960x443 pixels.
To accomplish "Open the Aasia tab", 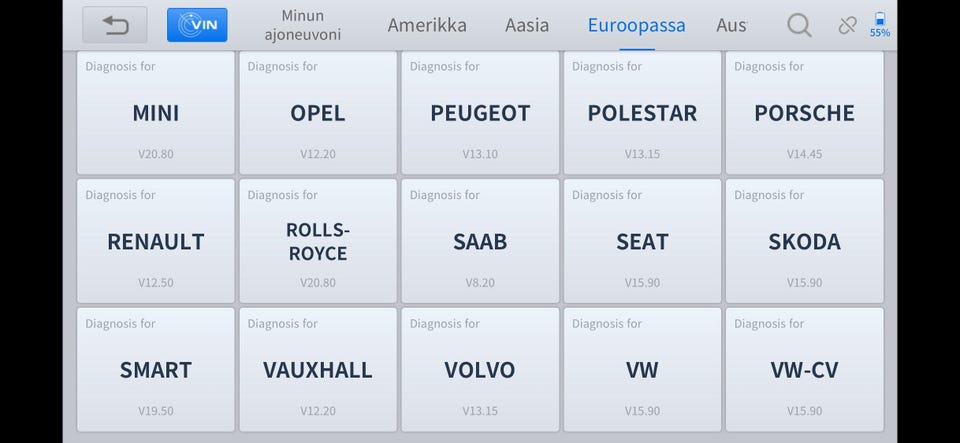I will pos(527,25).
